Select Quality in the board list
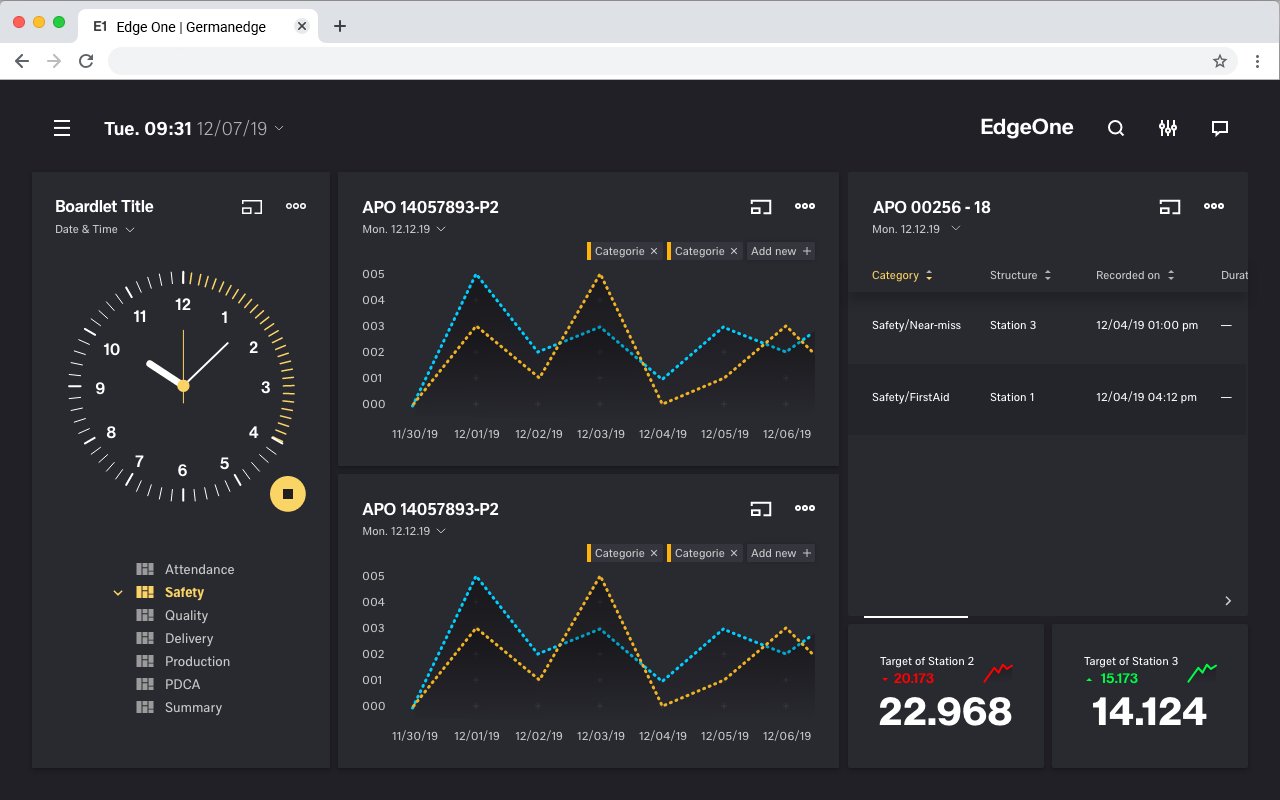1280x800 pixels. pos(186,615)
